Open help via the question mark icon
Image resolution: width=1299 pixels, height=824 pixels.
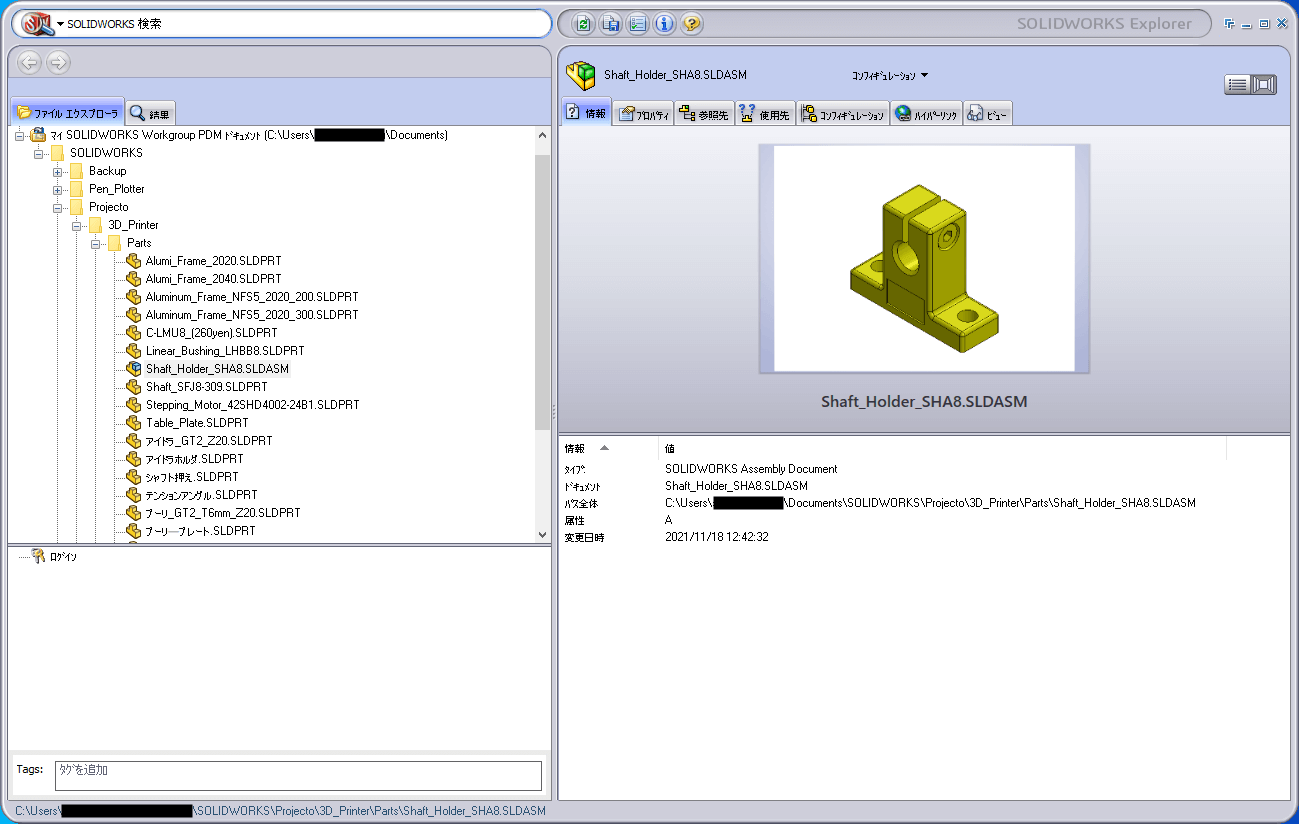[691, 23]
